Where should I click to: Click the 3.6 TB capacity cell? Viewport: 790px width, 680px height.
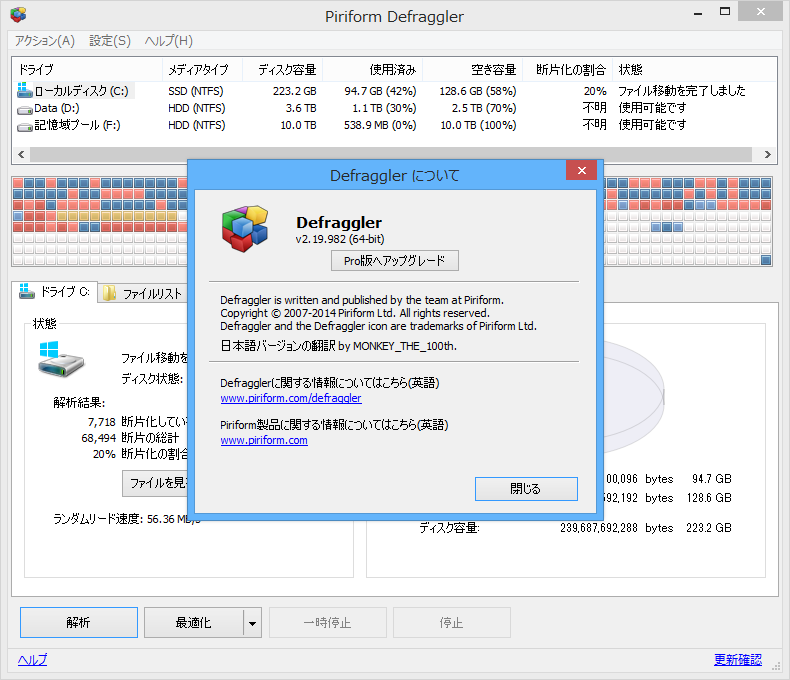tap(301, 108)
